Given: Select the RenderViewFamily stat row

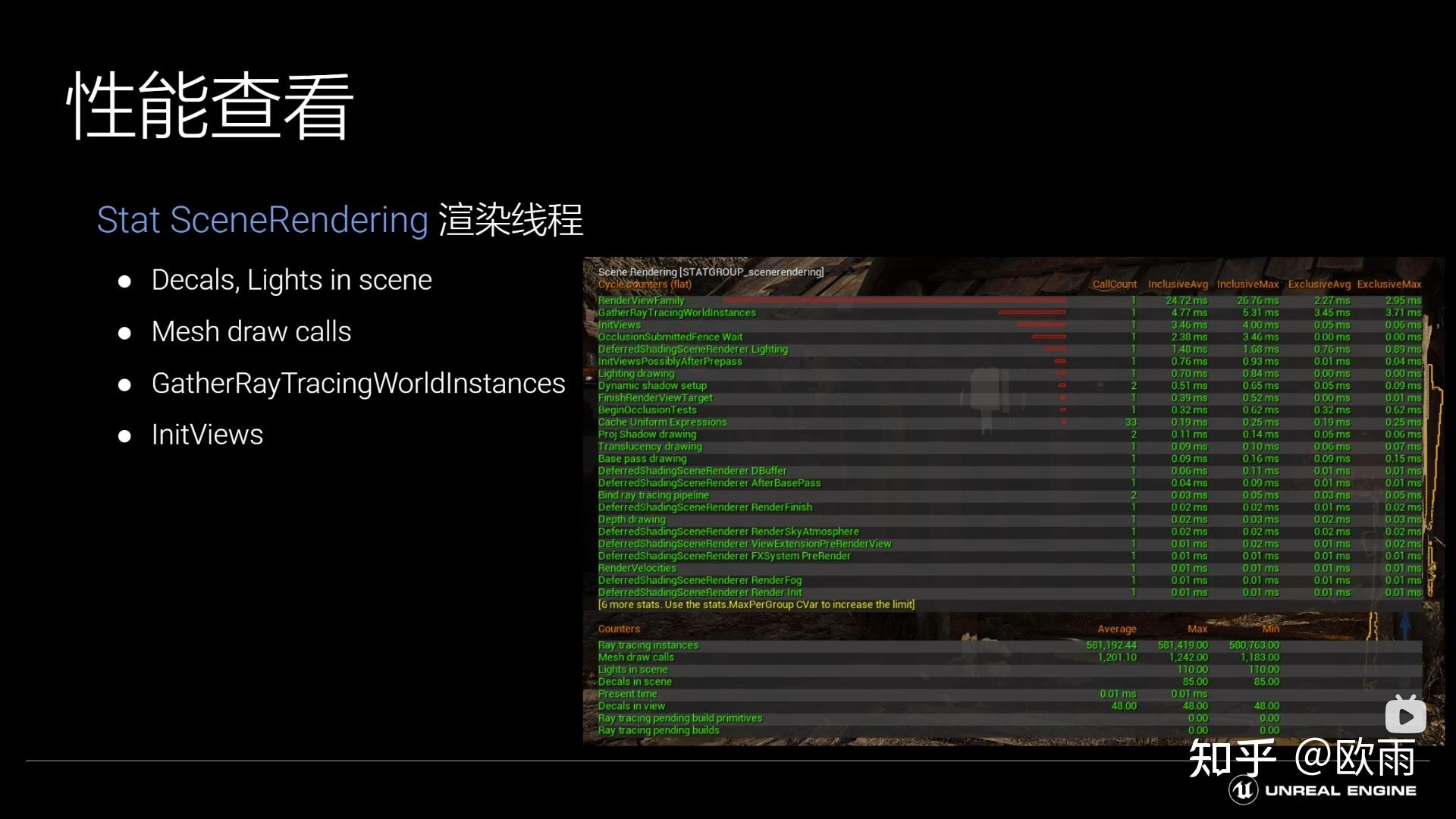Looking at the screenshot, I should point(641,300).
